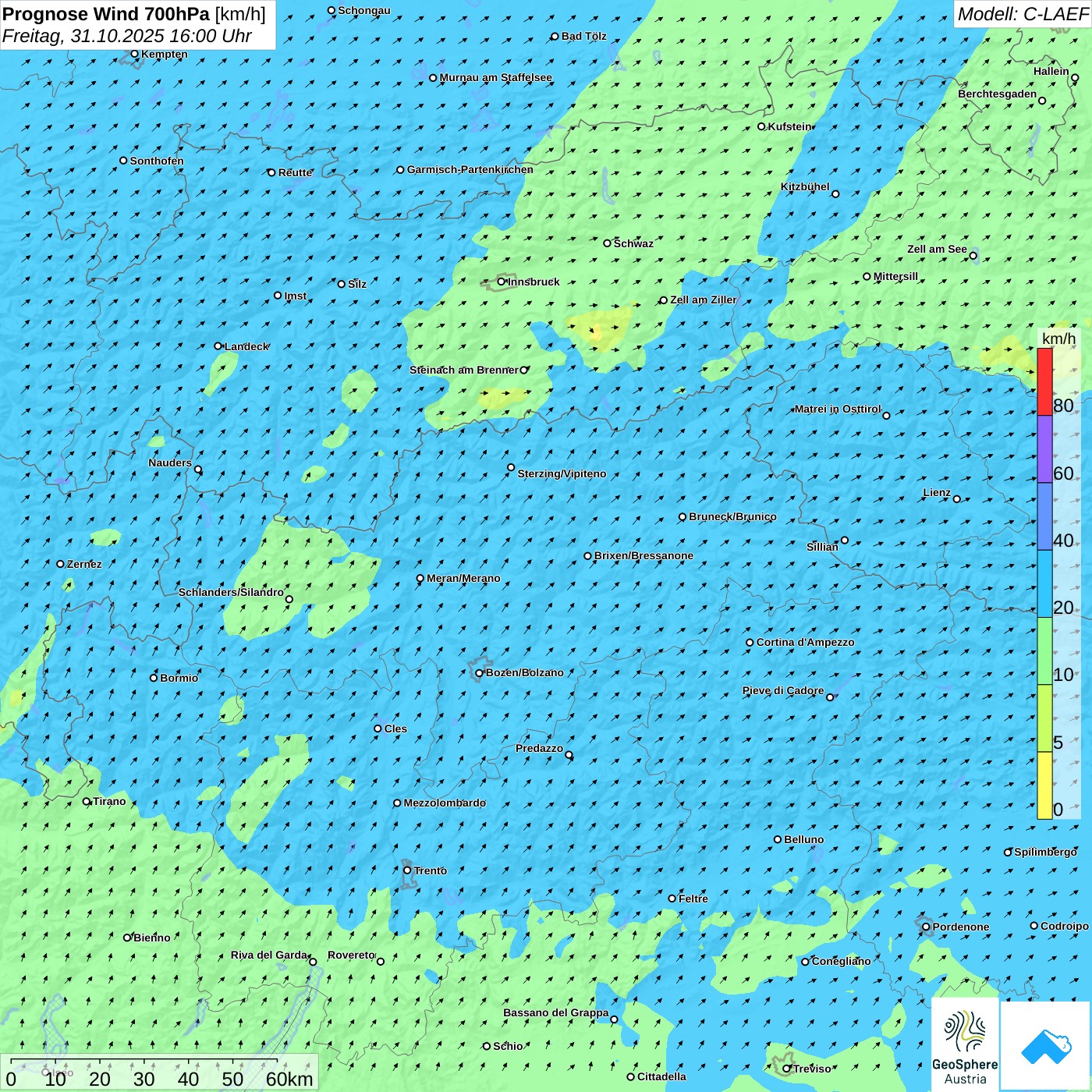Select the Riva del Garda label

tap(269, 955)
